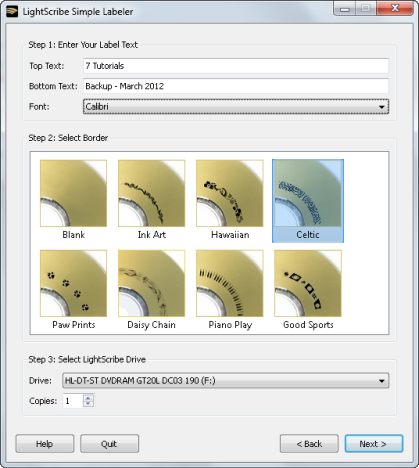
Task: Increase copies with the up arrow
Action: point(88,398)
